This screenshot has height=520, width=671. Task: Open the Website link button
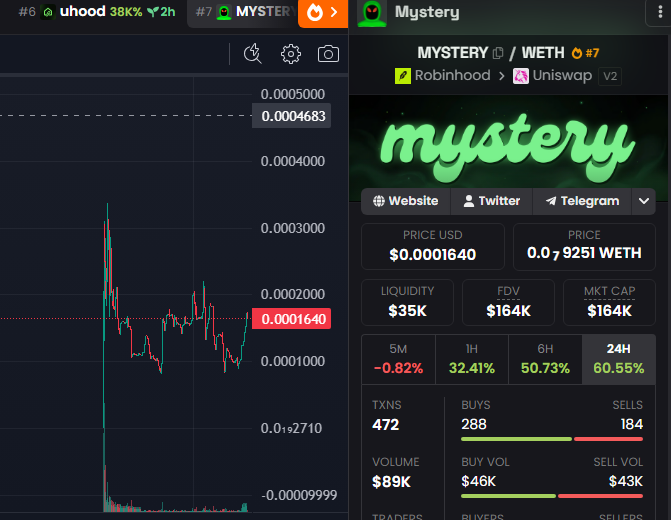[x=406, y=201]
